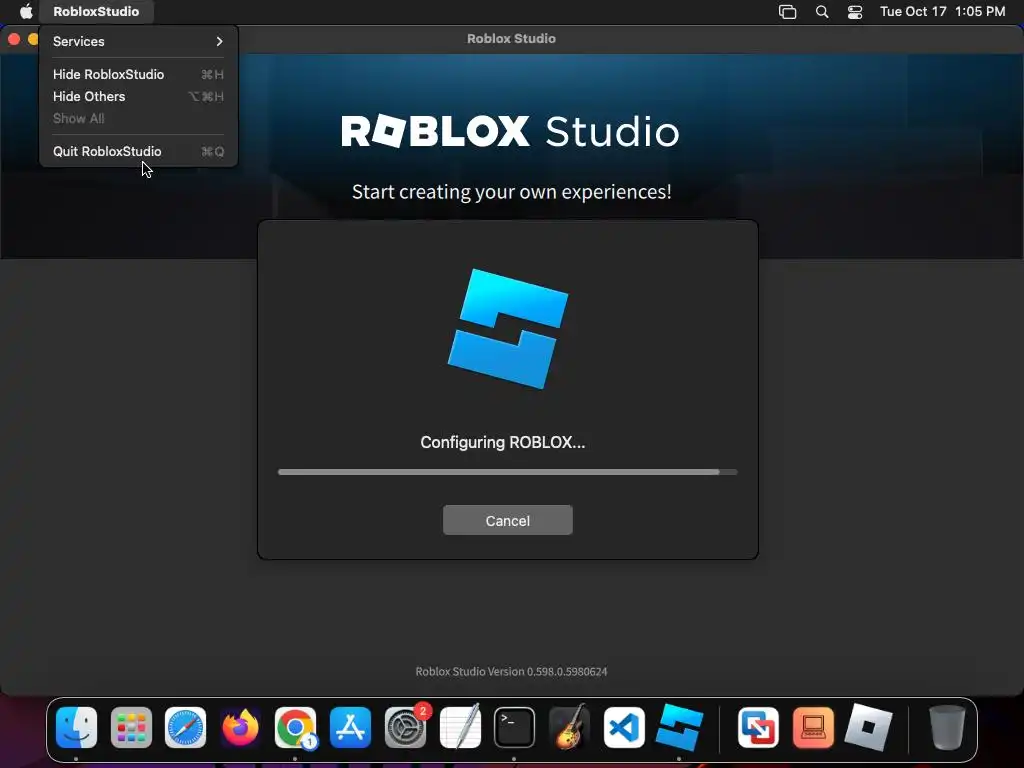Open App Store from the dock

point(350,728)
